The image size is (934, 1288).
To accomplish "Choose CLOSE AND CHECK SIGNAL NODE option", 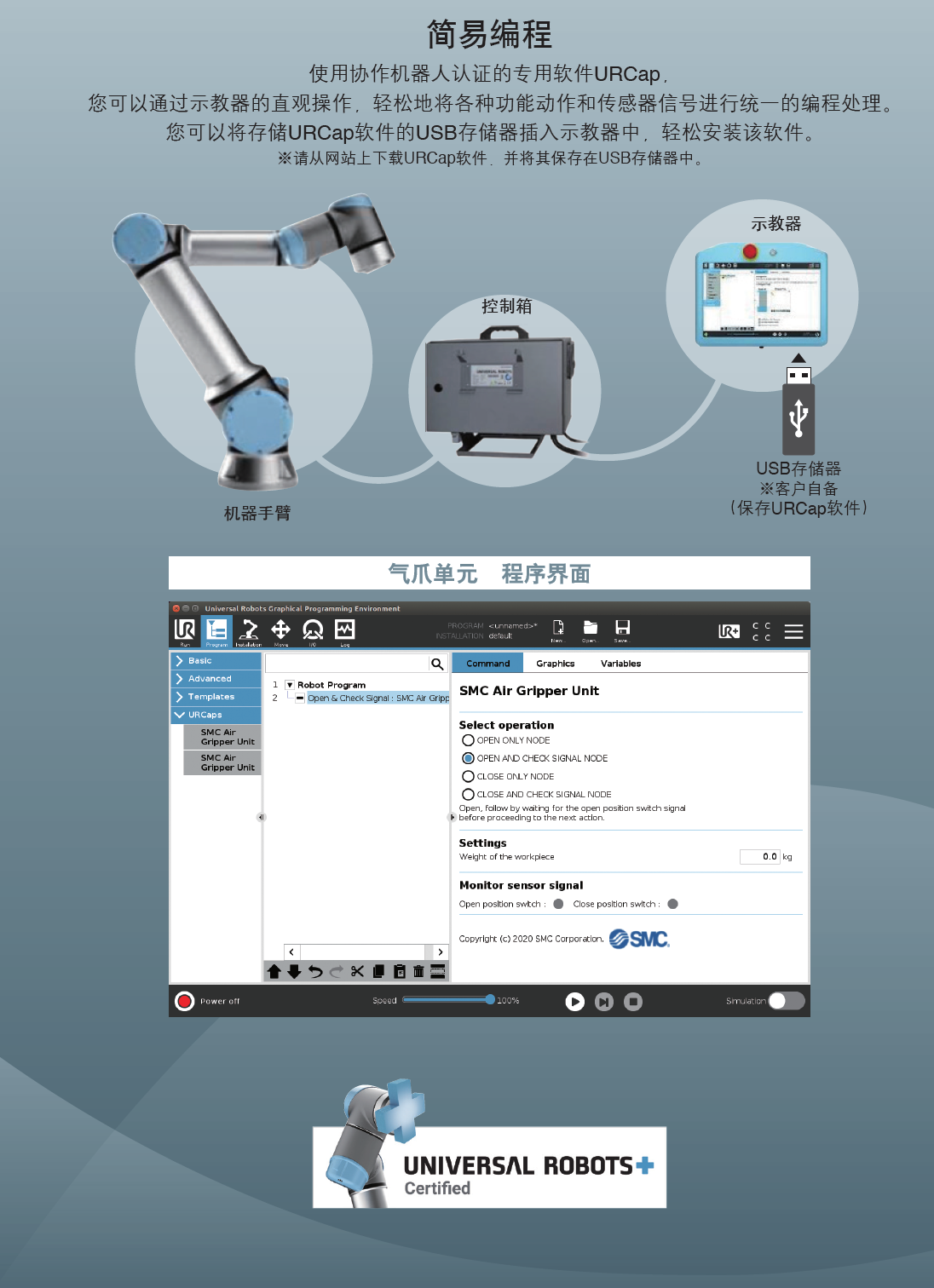I will tap(468, 794).
